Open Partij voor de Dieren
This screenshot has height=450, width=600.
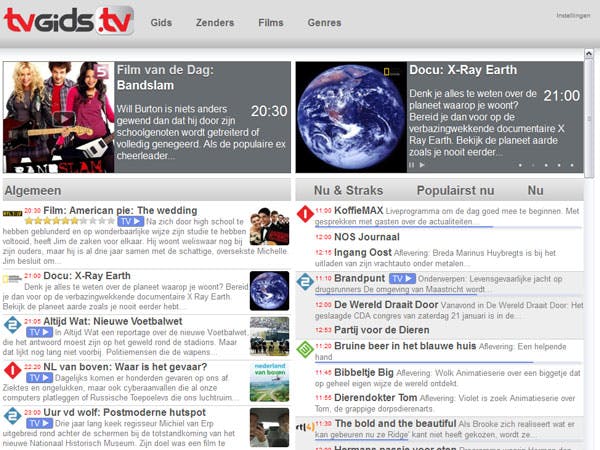tap(382, 330)
